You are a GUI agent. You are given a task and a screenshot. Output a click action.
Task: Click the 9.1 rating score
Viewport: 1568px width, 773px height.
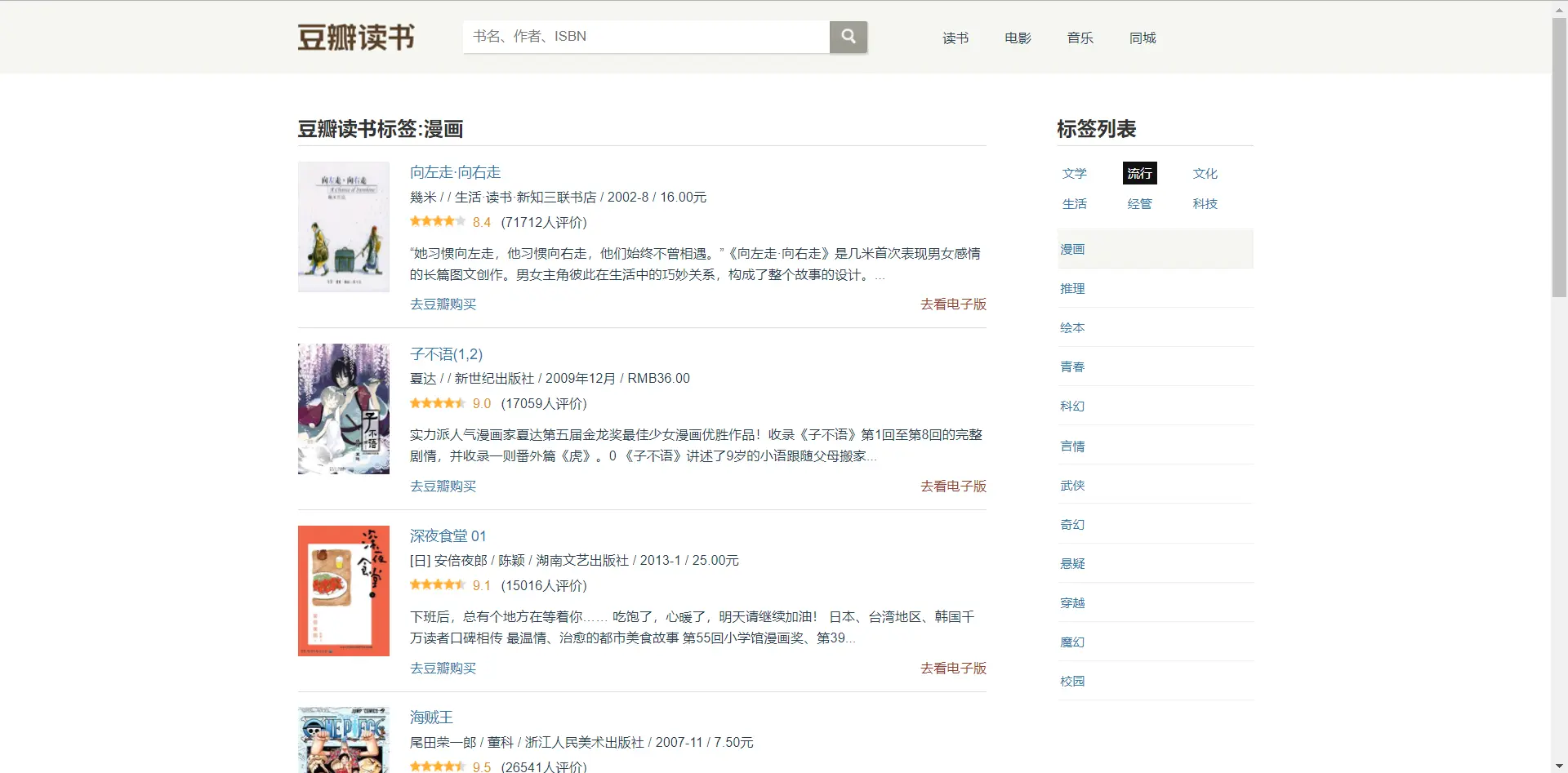point(482,585)
